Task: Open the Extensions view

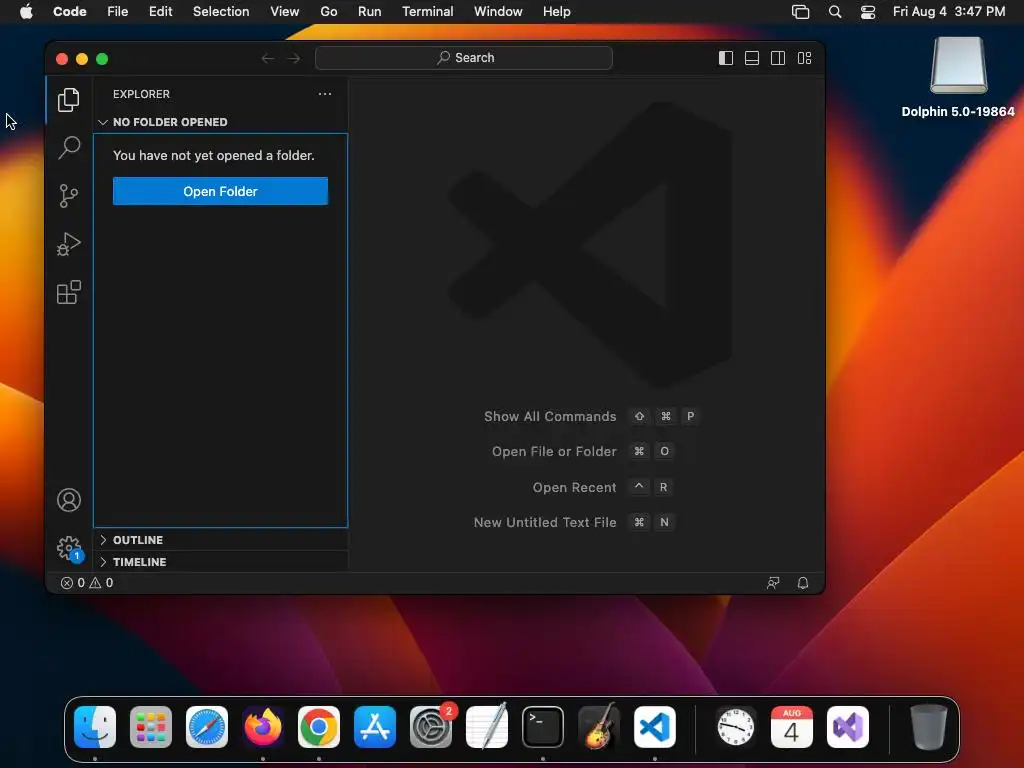Action: 69,293
